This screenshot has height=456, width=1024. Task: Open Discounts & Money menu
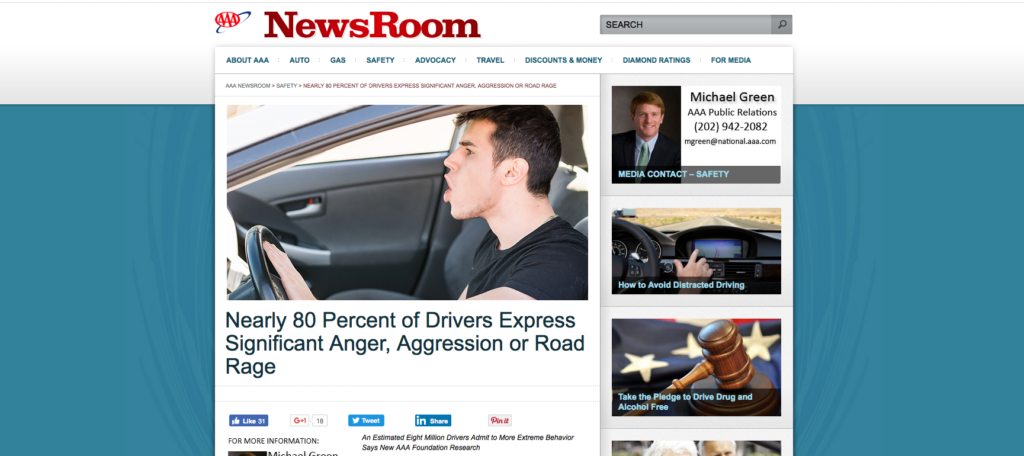tap(564, 60)
